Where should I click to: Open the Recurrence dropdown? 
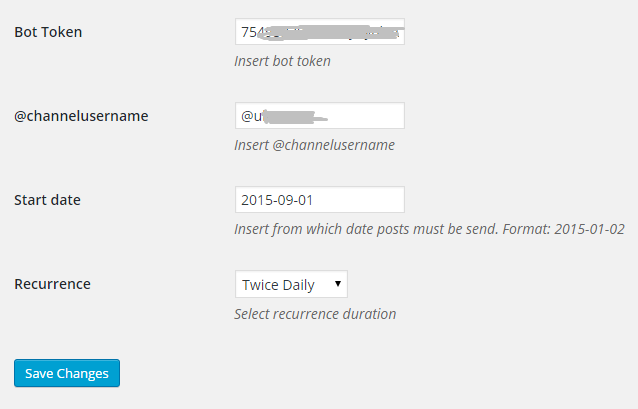(291, 284)
